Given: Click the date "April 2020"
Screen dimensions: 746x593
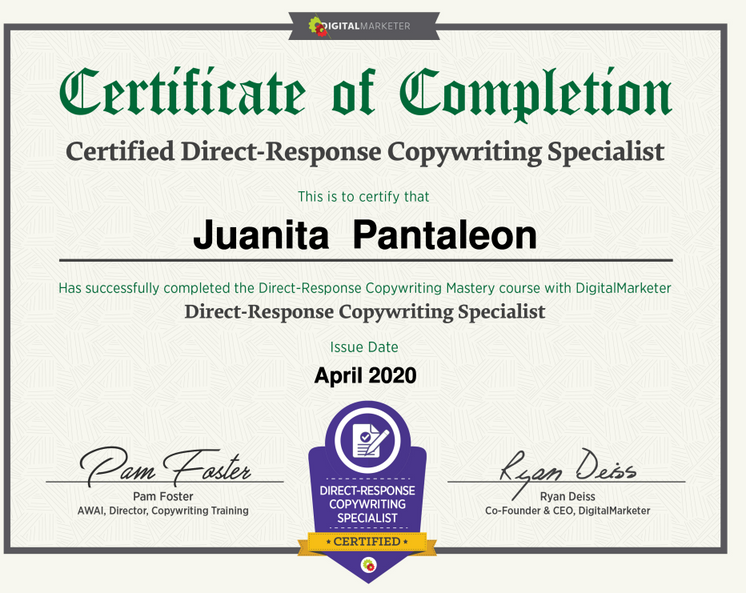Looking at the screenshot, I should coord(365,376).
